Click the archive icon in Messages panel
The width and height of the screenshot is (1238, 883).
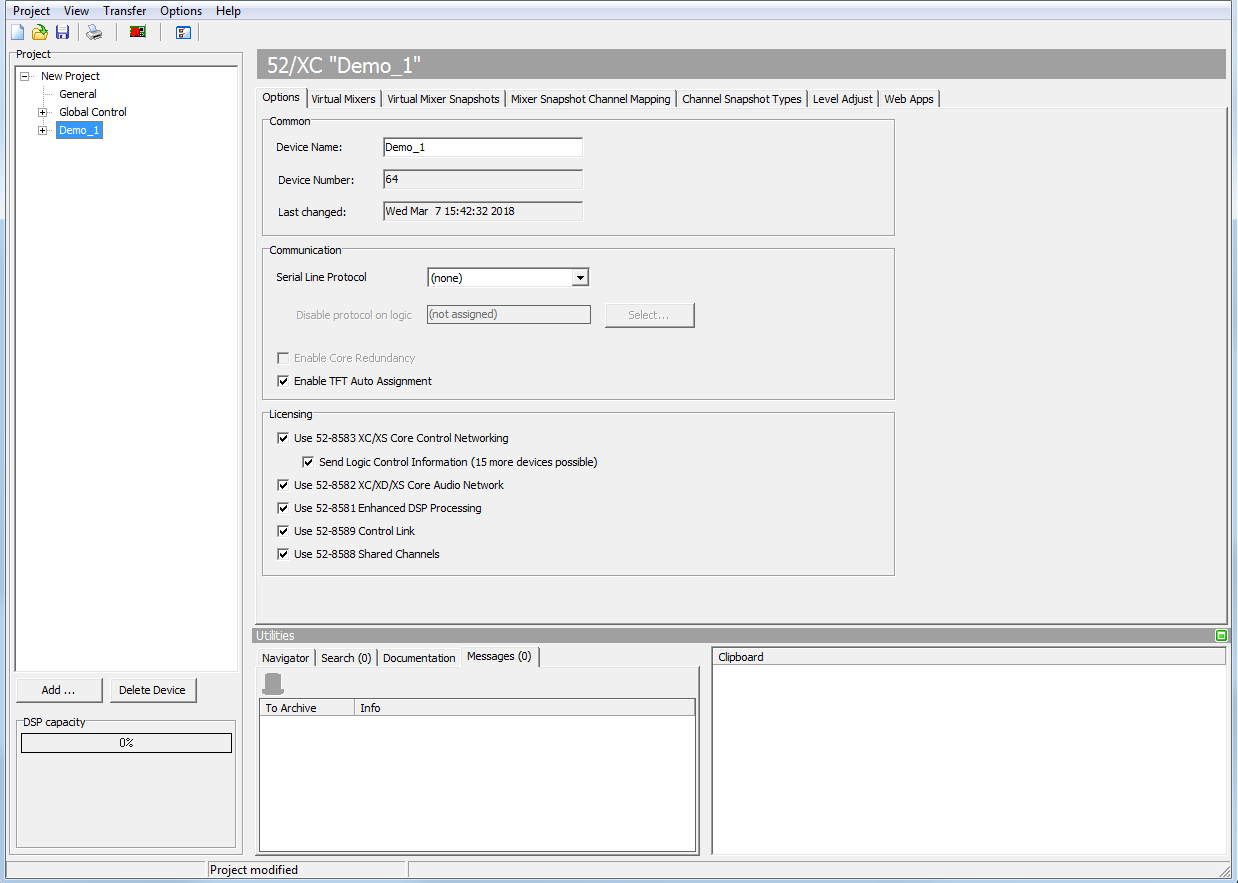click(271, 683)
